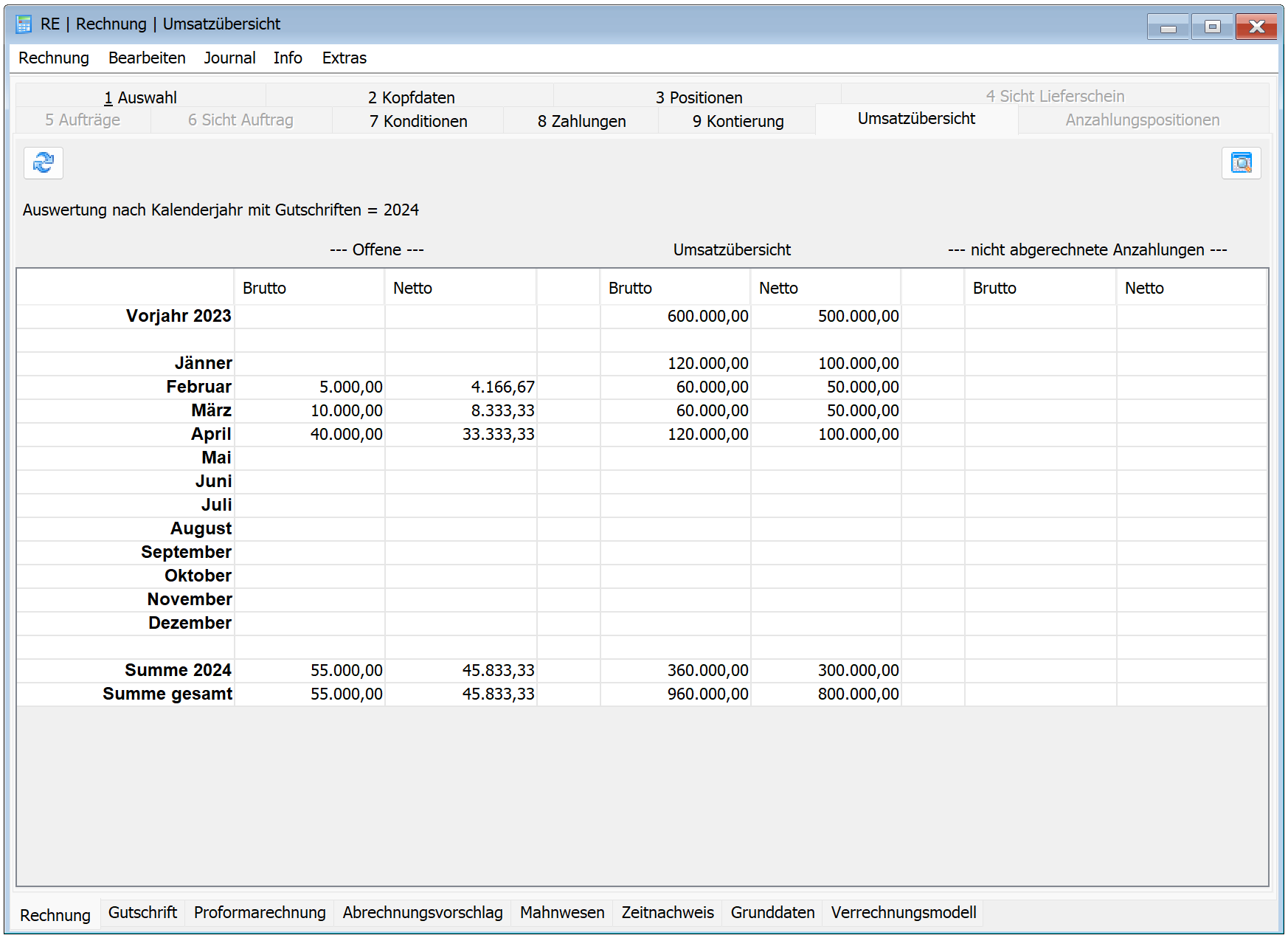
Task: Switch to the 2 Kopfdaten tab
Action: [411, 97]
